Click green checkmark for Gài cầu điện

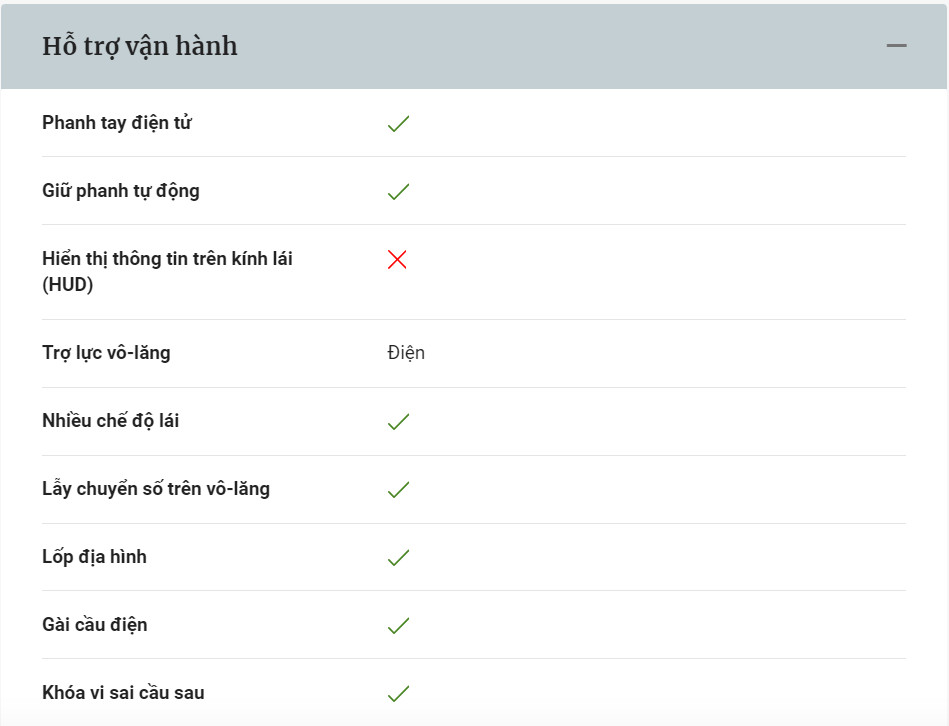[x=398, y=625]
